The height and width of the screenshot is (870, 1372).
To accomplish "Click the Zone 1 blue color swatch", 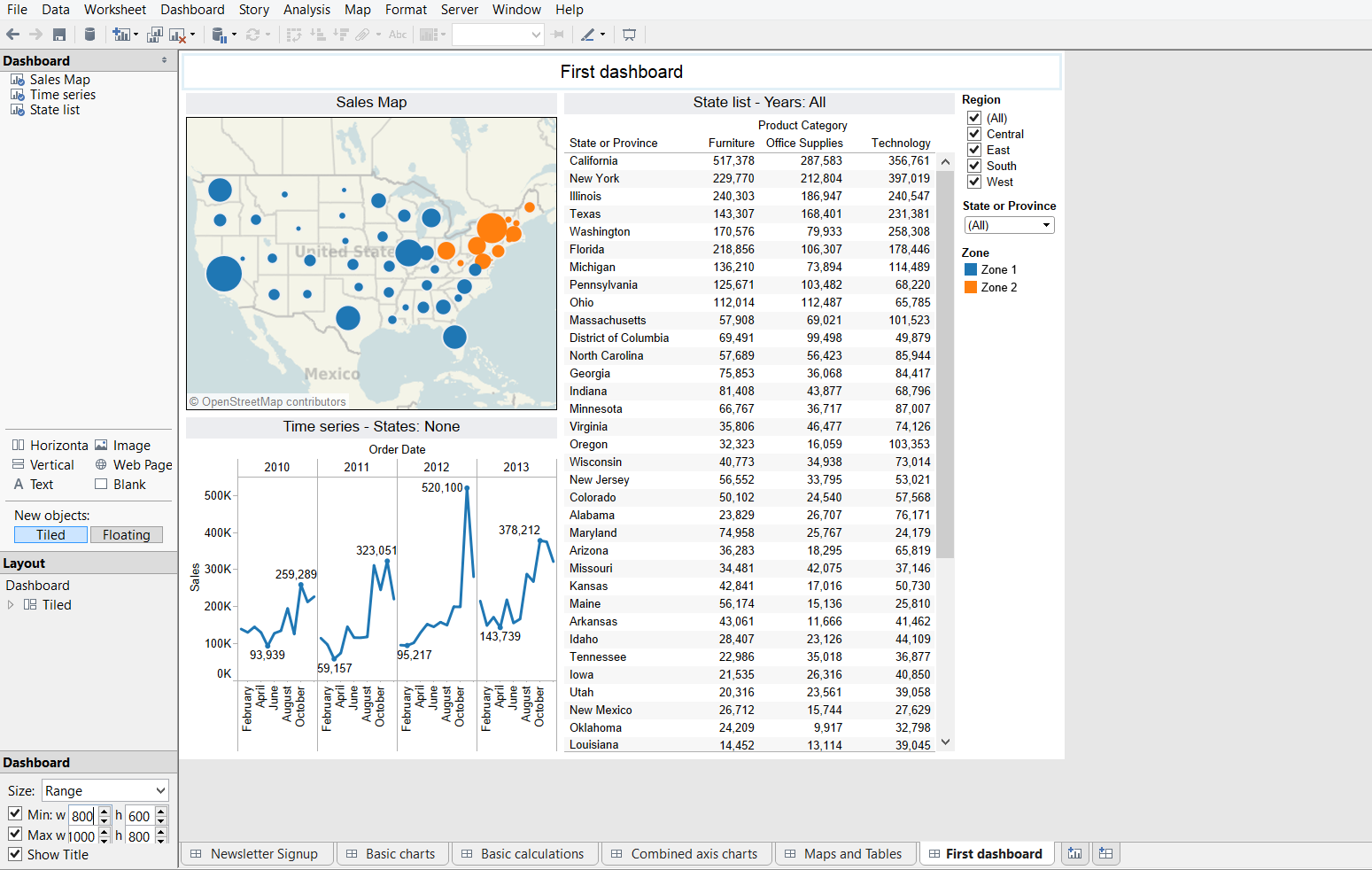I will (x=971, y=269).
